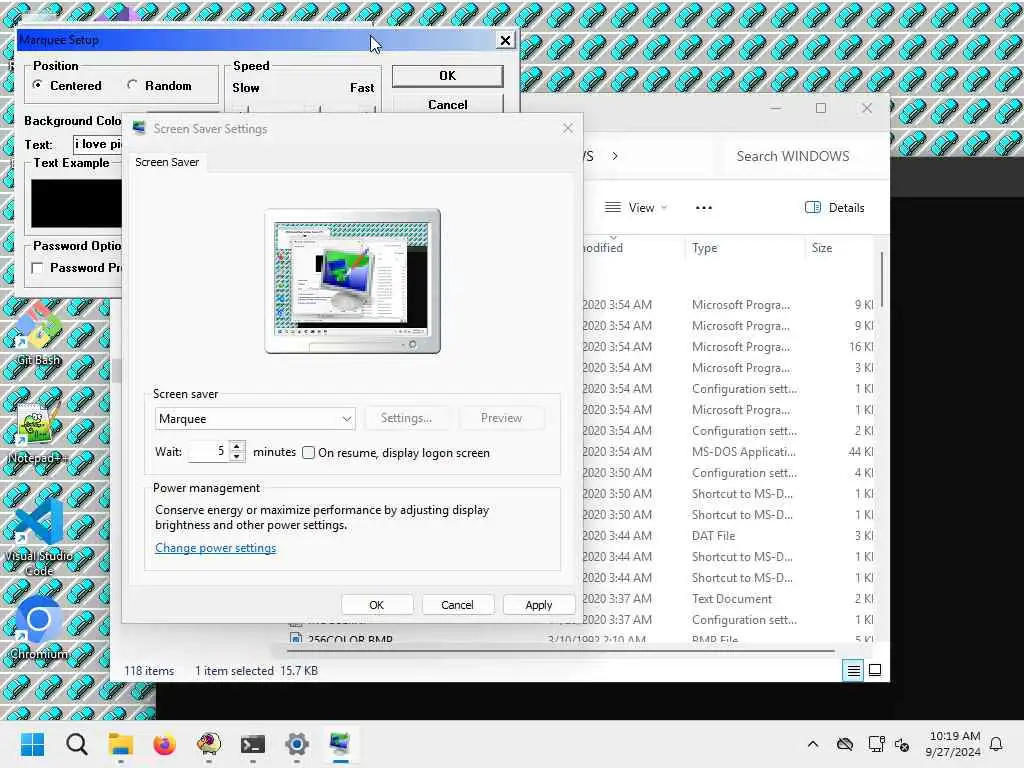Expand the address bar breadcrumb chevron
This screenshot has height=768, width=1024.
615,156
